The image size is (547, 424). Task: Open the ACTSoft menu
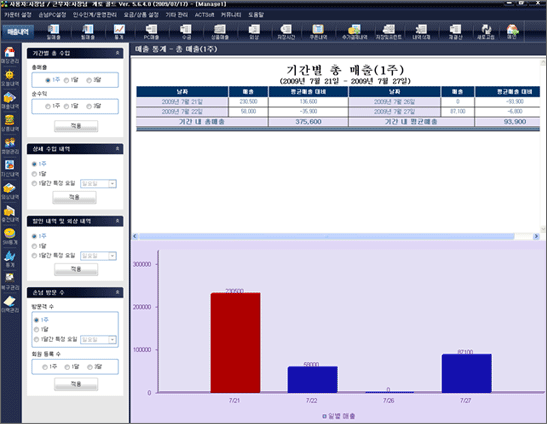(204, 15)
